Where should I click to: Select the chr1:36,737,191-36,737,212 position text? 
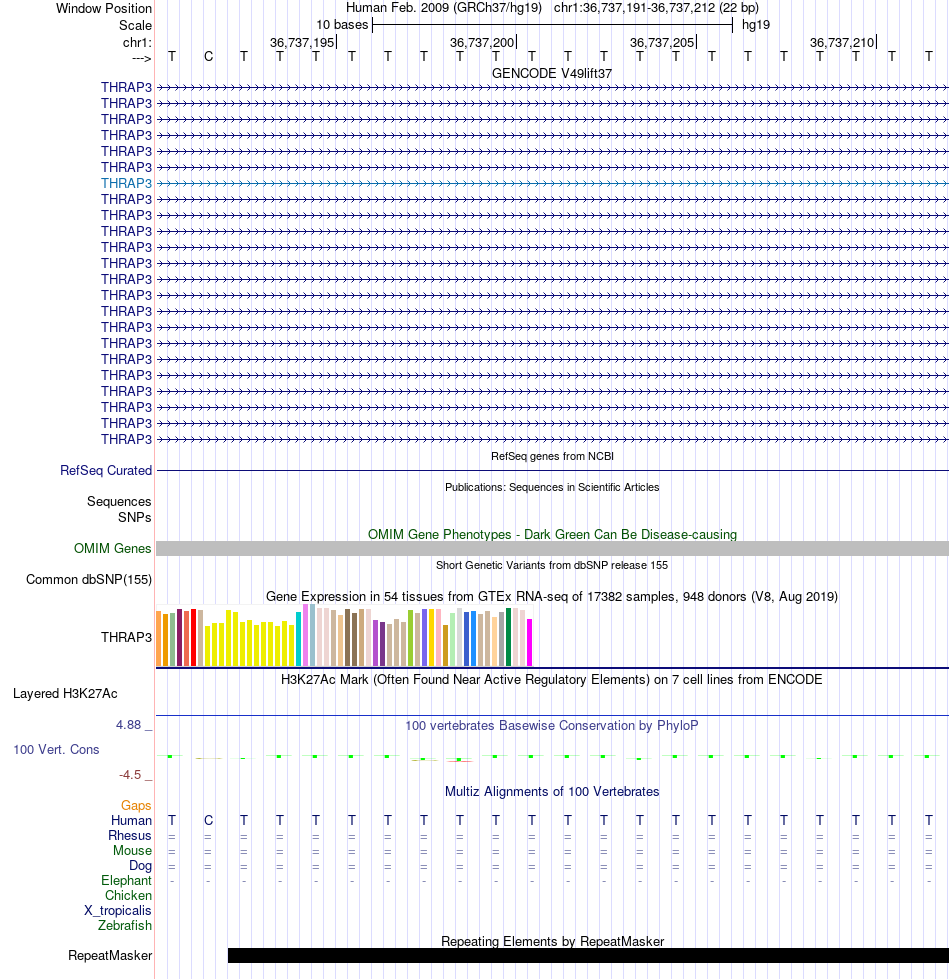656,8
